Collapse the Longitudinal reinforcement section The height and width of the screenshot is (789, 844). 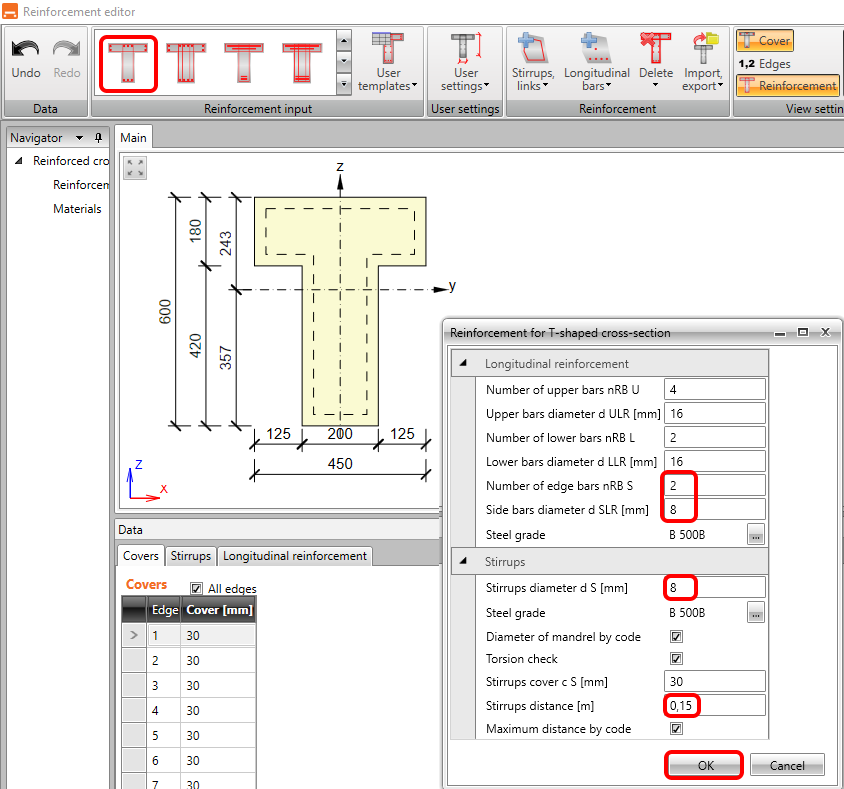(x=462, y=364)
